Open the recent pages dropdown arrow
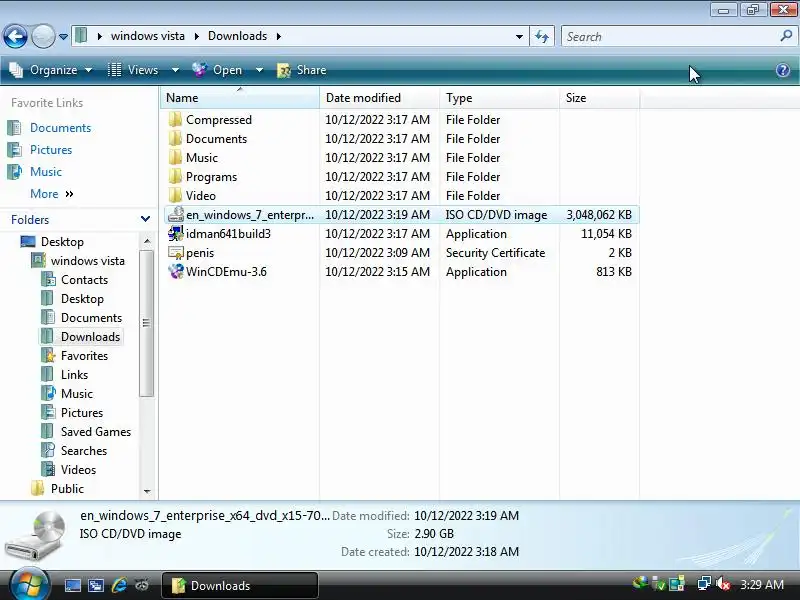Screen dimensions: 800x600 (63, 37)
